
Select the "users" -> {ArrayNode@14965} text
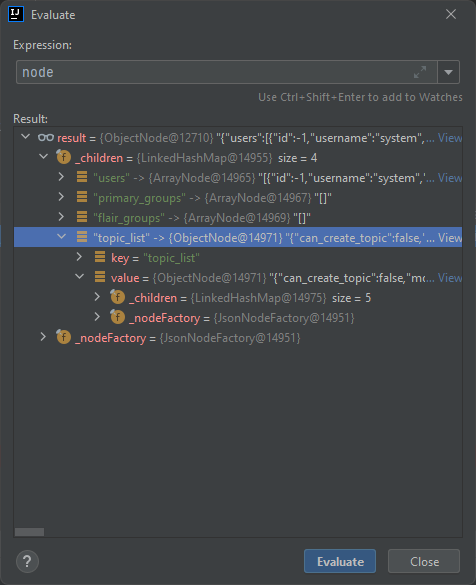(x=174, y=178)
